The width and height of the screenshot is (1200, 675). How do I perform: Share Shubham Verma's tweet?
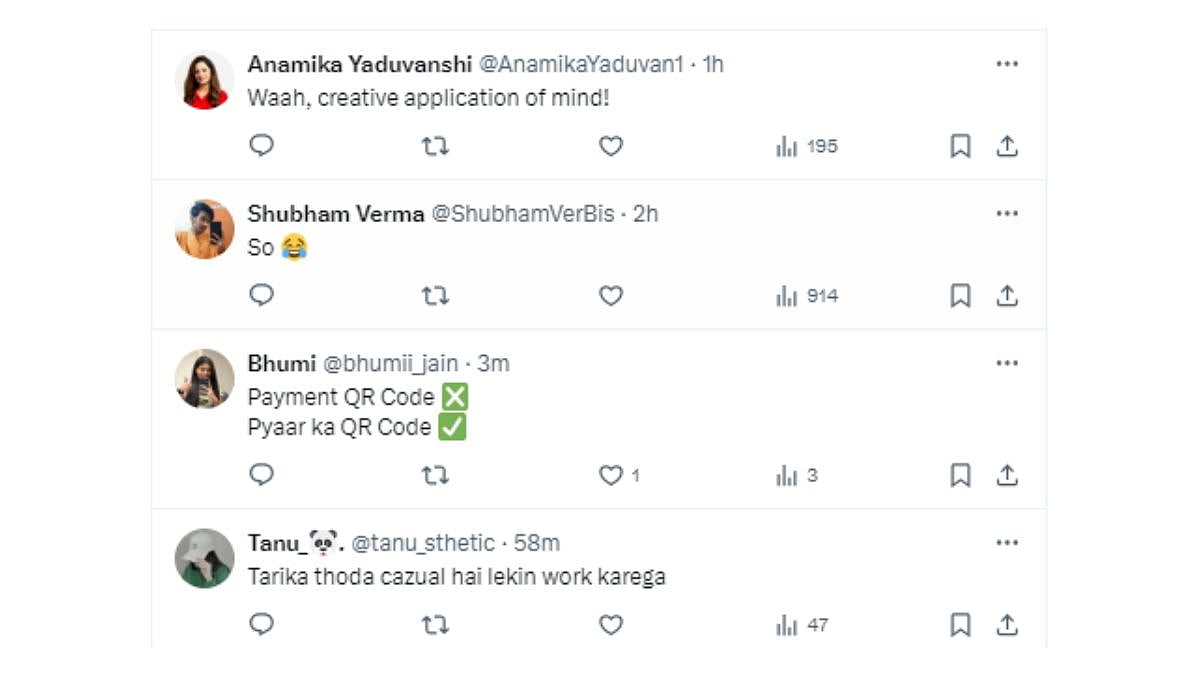1007,296
